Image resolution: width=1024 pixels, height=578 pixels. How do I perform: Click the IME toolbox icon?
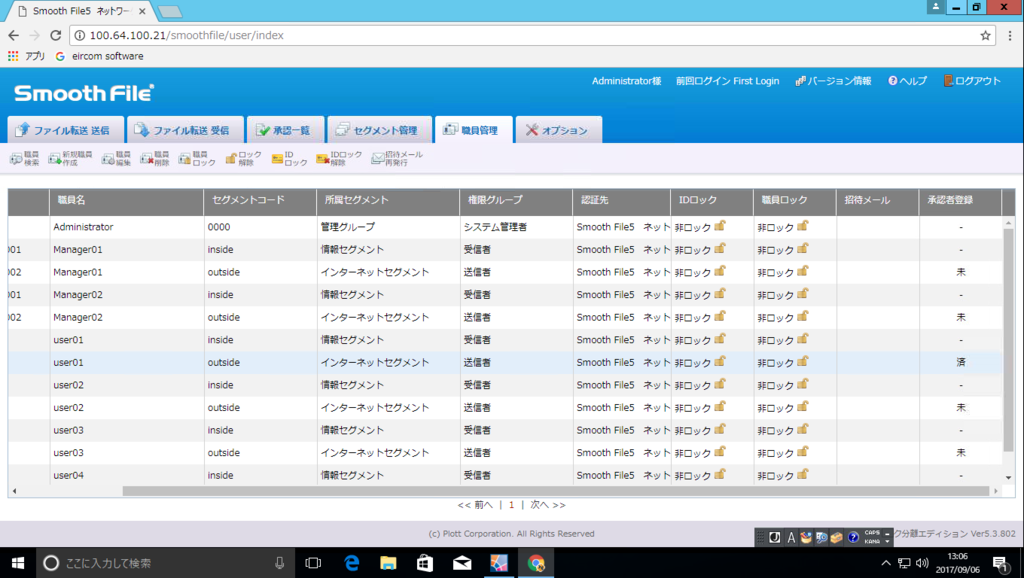[x=837, y=538]
